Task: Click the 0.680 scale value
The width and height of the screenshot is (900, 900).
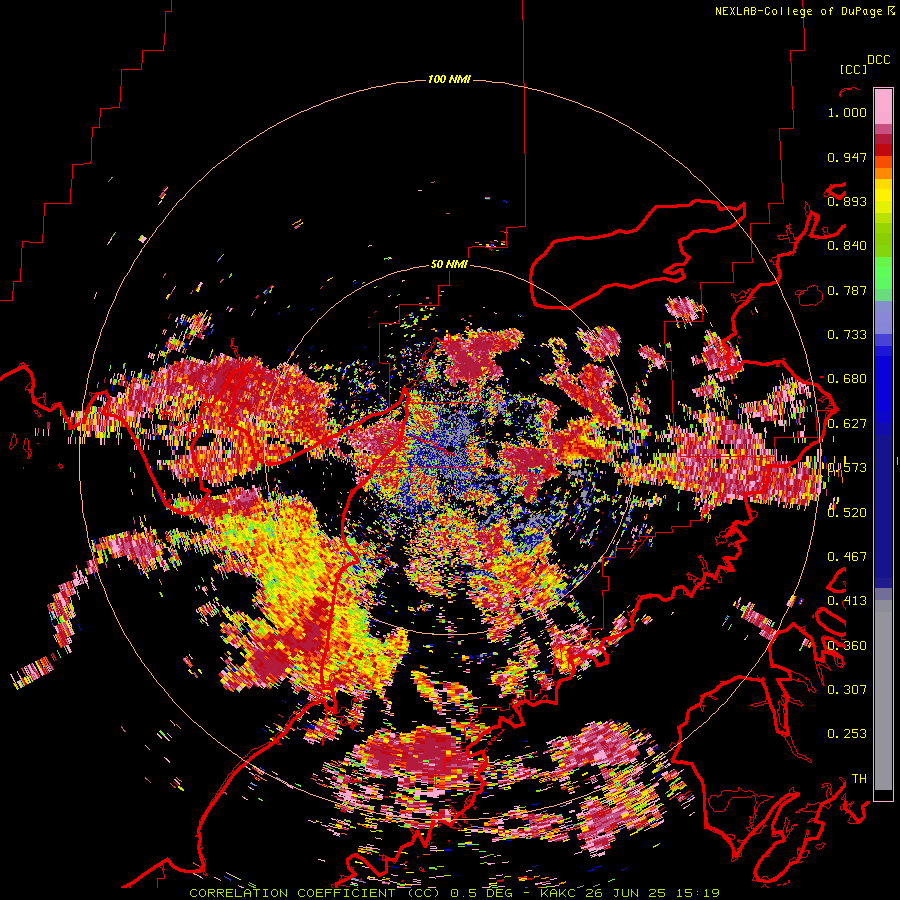Action: click(x=847, y=379)
